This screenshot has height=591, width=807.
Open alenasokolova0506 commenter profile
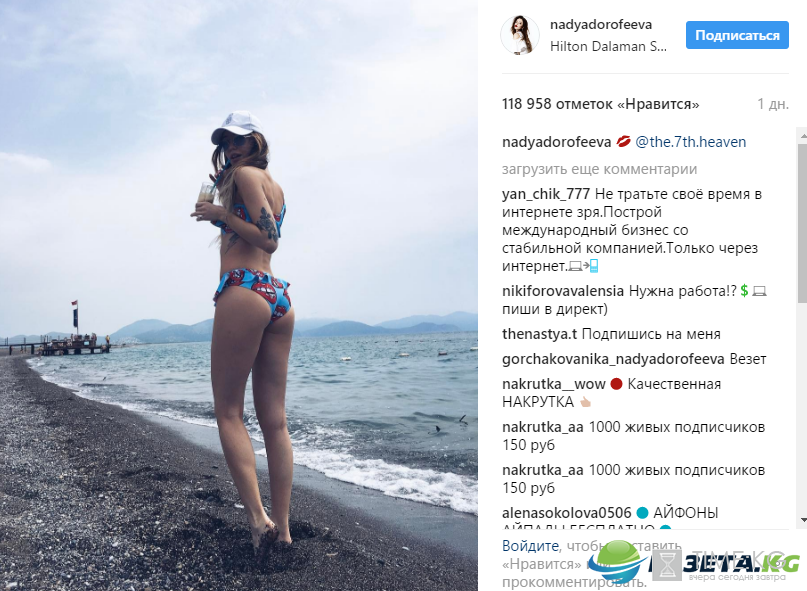[x=567, y=513]
